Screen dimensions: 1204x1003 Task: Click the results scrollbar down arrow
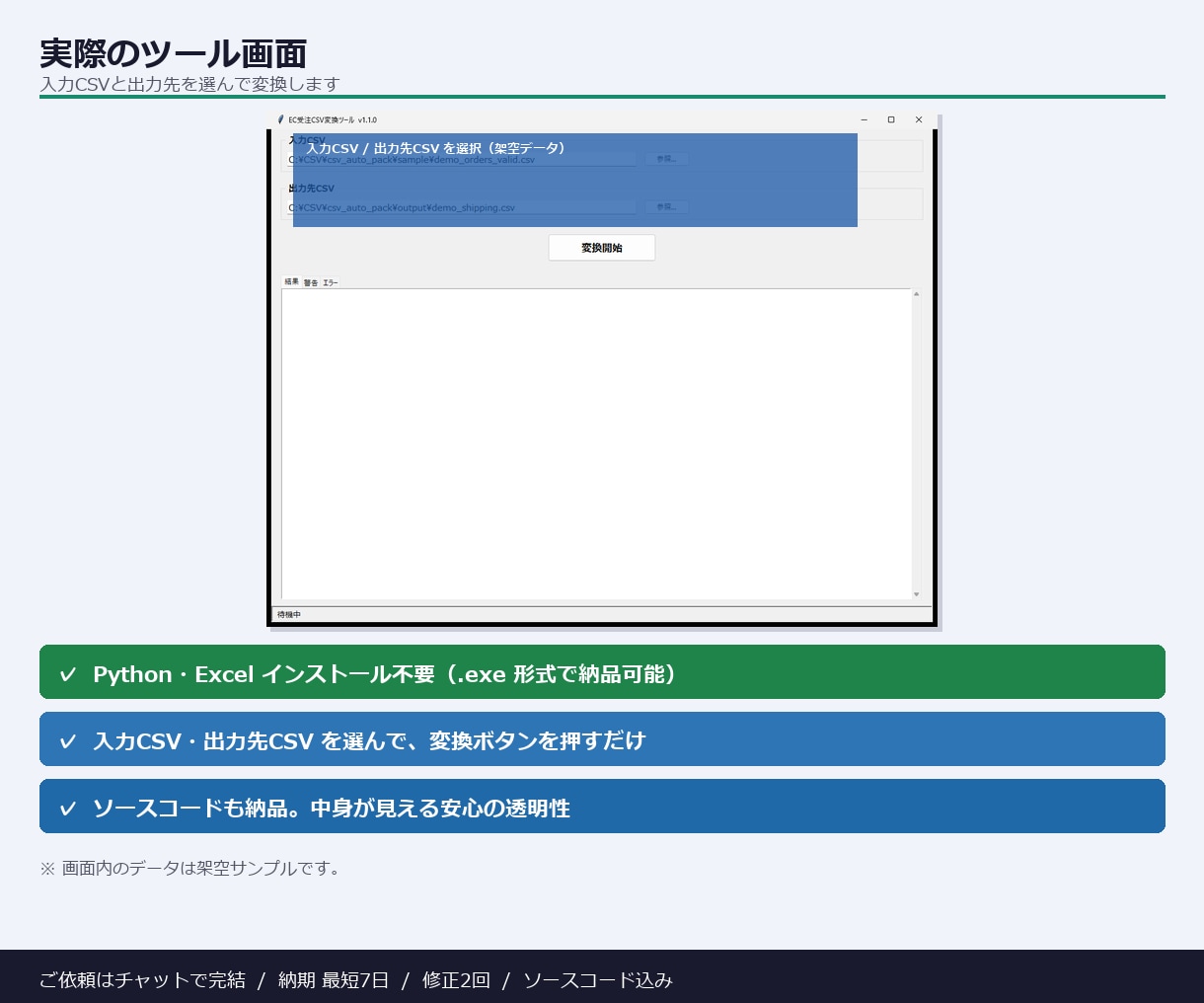coord(916,594)
